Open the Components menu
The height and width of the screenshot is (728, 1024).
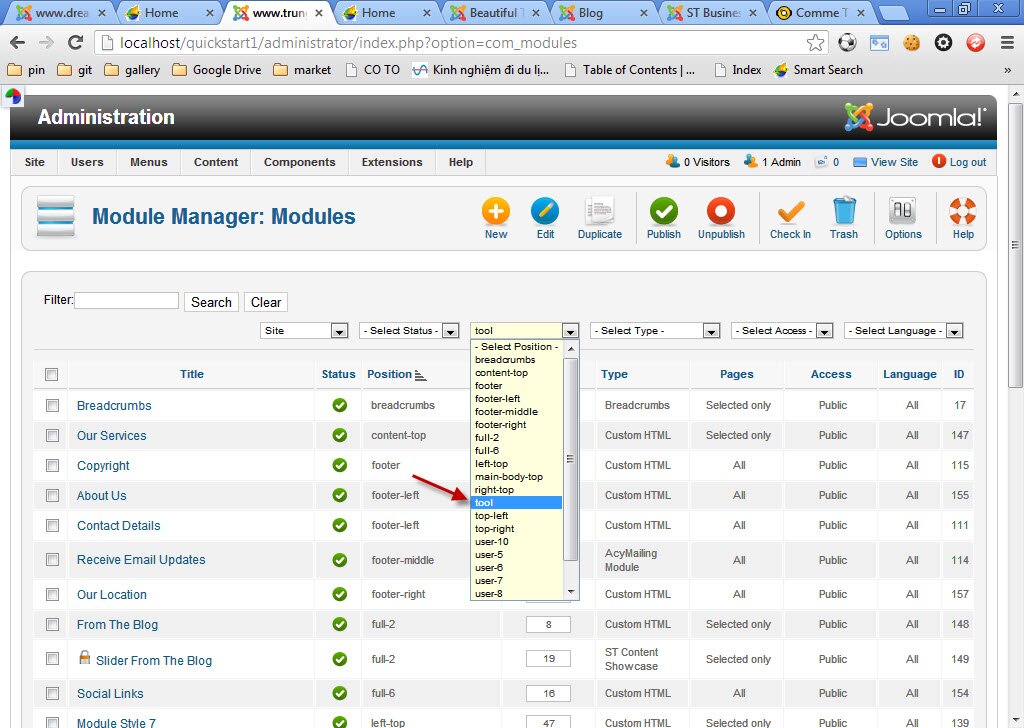point(299,162)
